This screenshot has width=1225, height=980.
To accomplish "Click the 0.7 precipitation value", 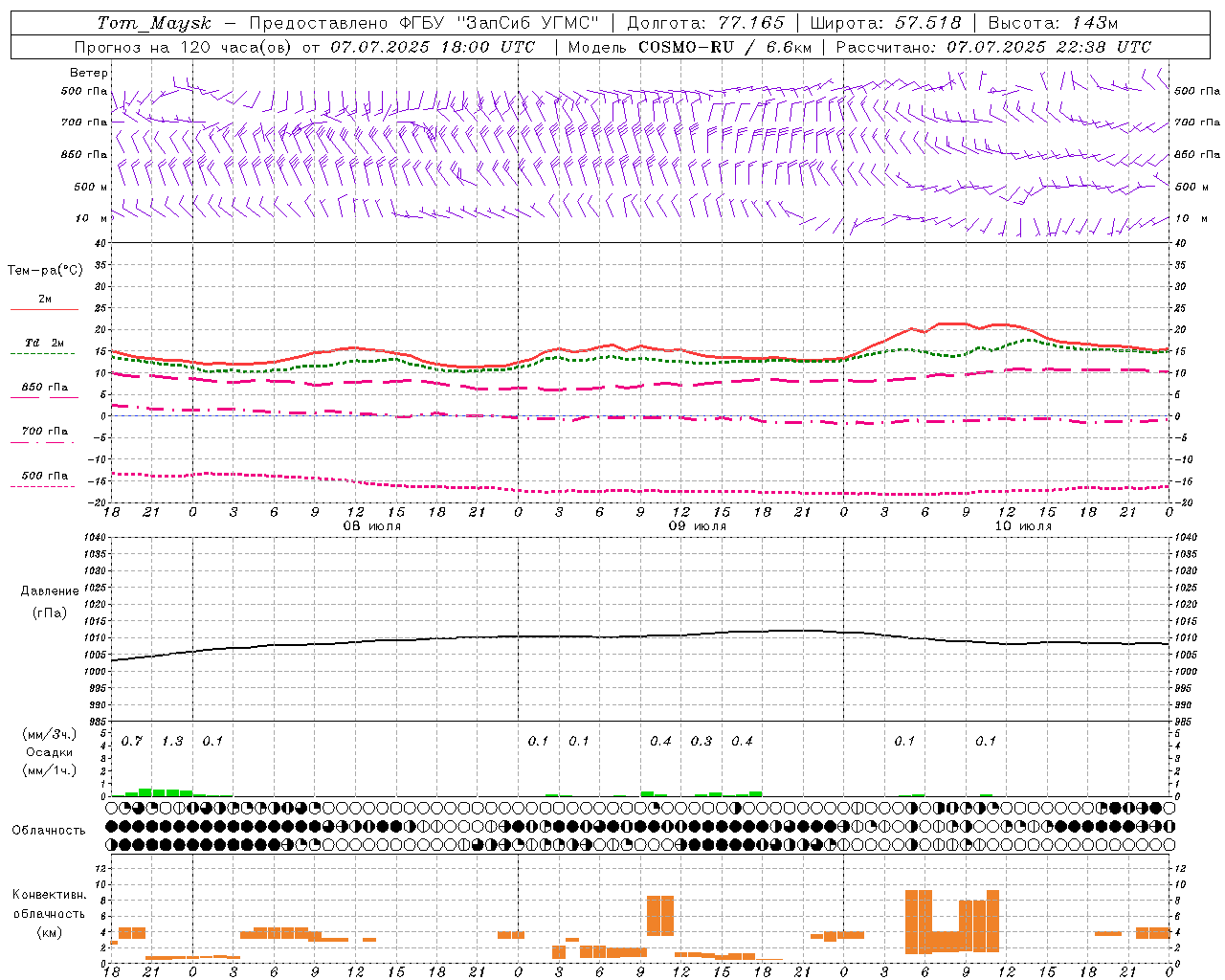I will point(132,742).
